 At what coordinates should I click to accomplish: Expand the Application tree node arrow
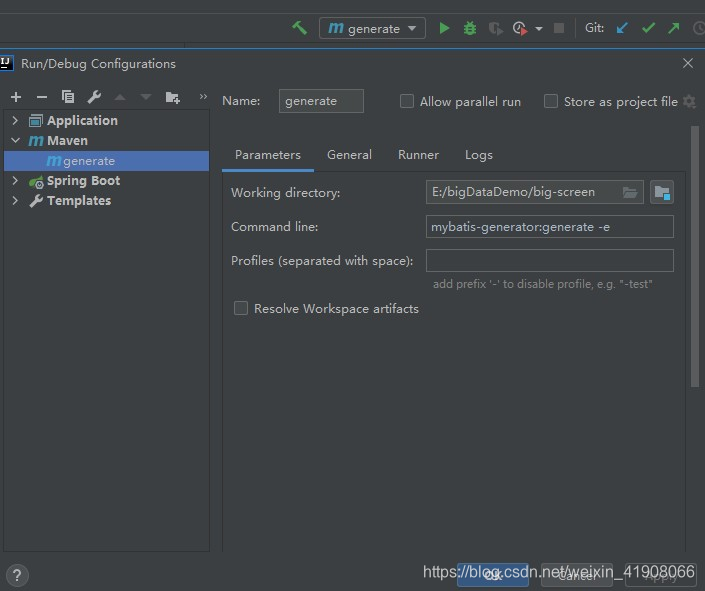(15, 120)
